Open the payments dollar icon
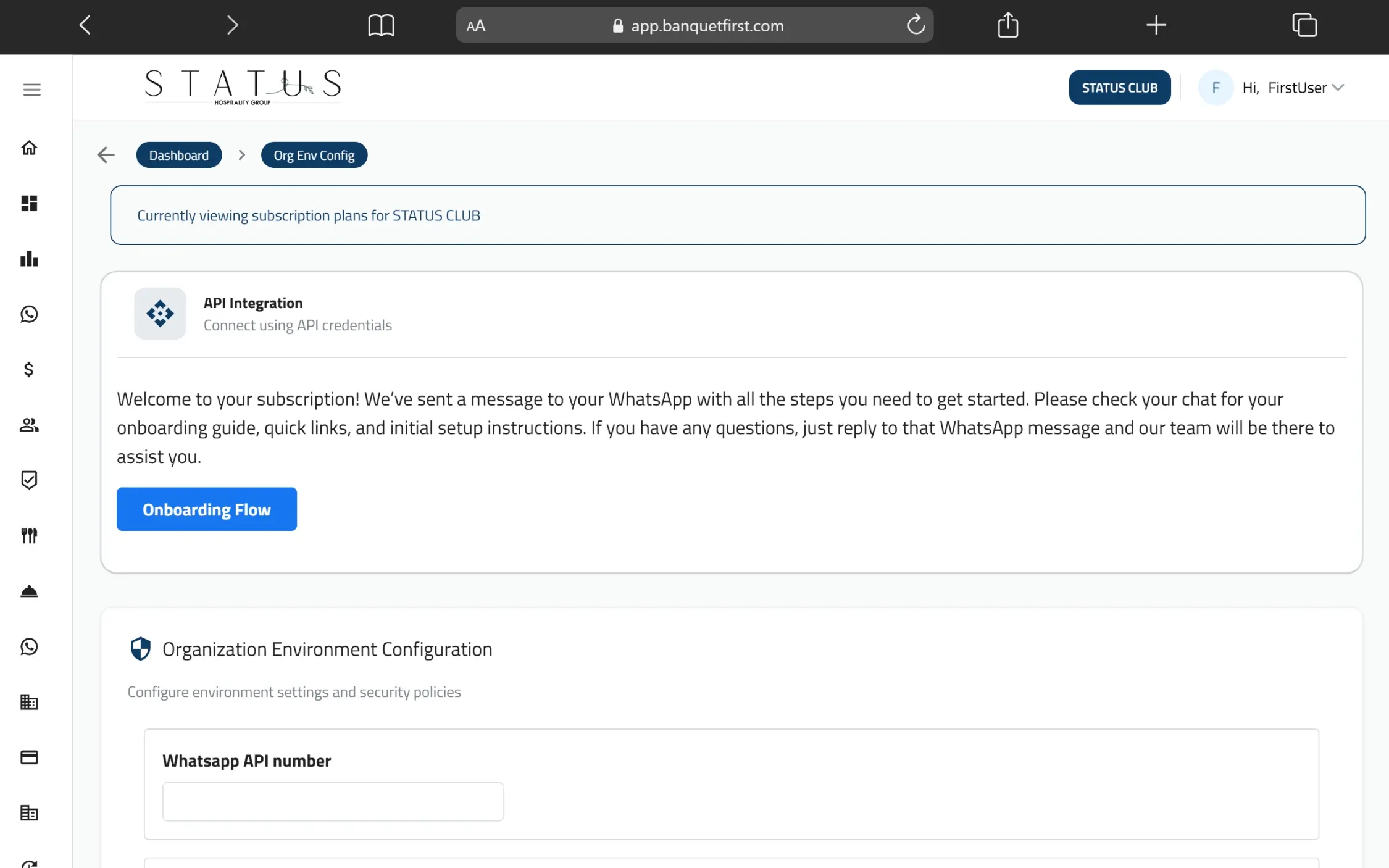 click(29, 370)
